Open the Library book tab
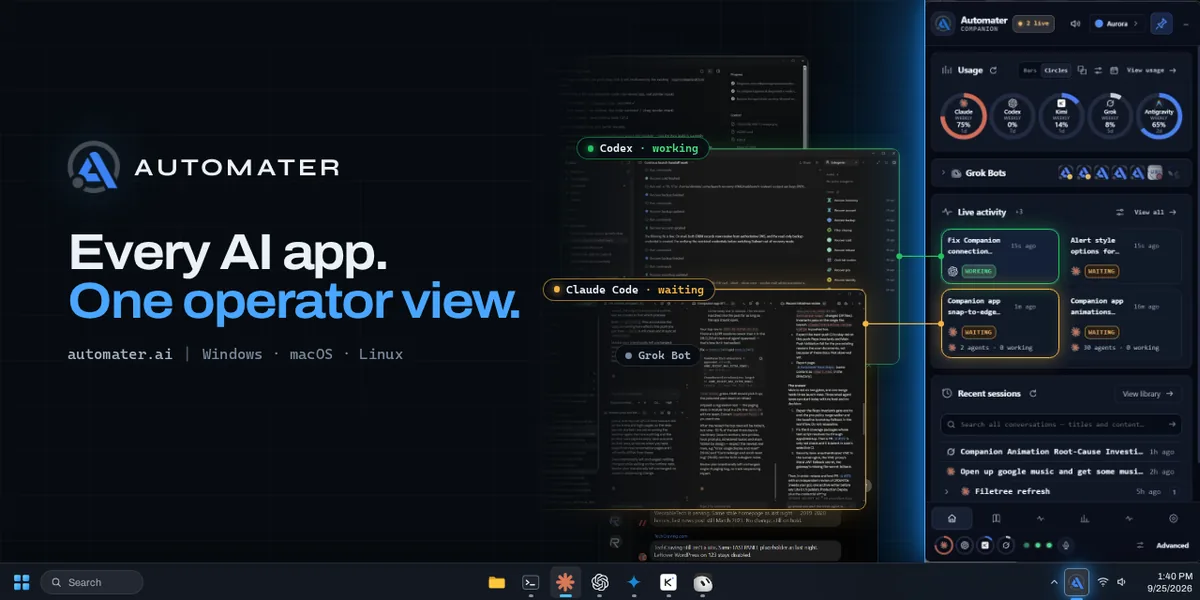Viewport: 1200px width, 600px height. click(996, 518)
